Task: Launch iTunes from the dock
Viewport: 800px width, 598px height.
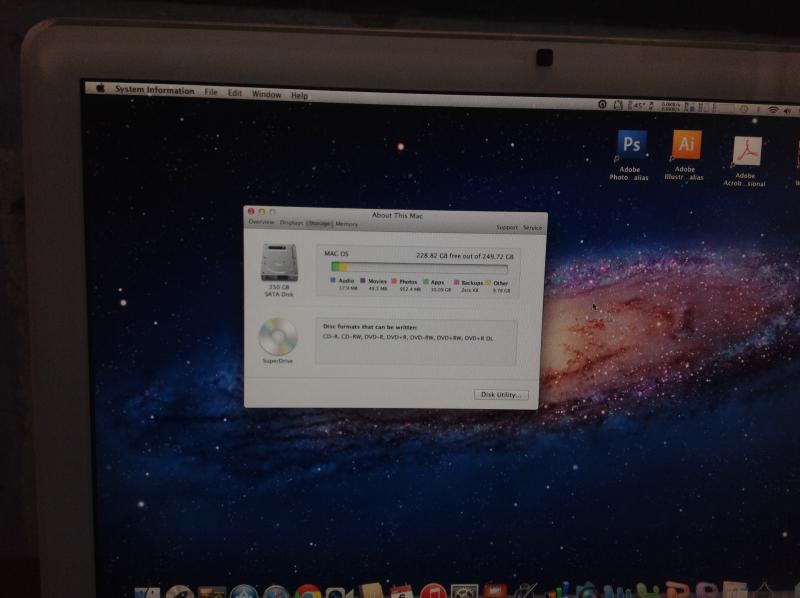Action: 433,592
